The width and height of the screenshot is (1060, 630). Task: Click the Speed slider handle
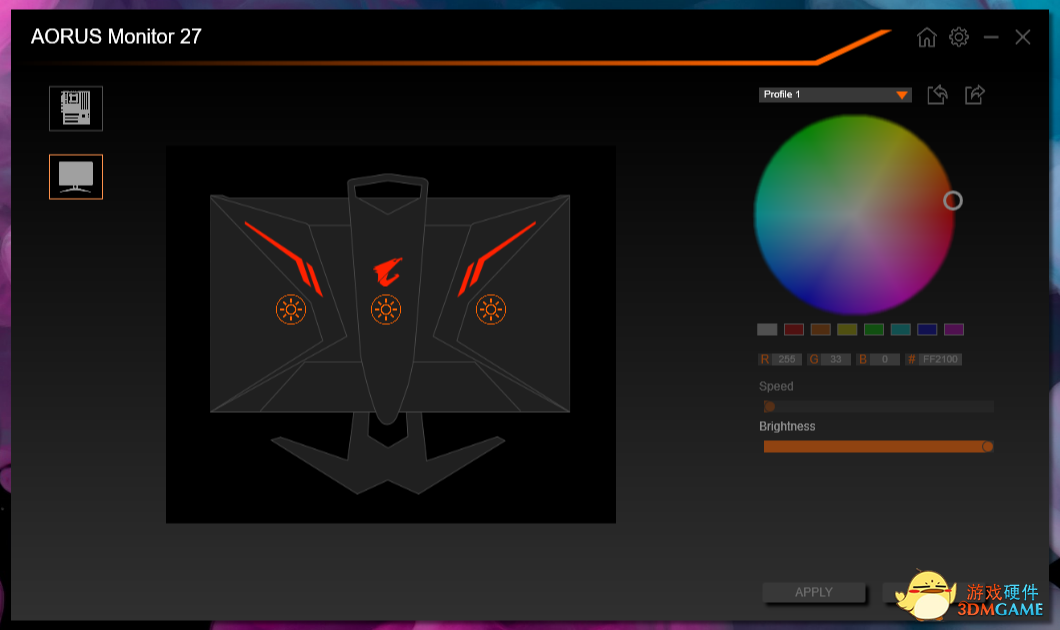coord(769,406)
